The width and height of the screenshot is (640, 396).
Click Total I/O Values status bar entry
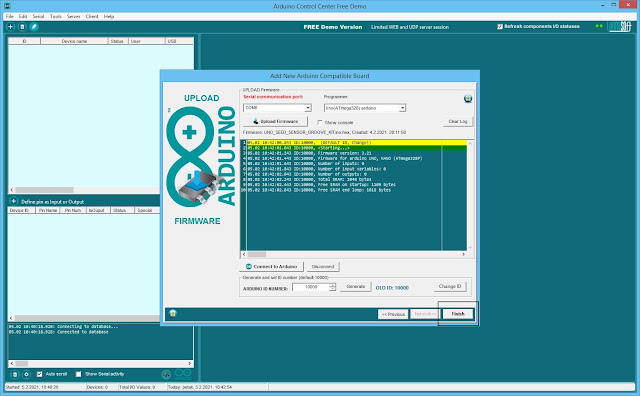pyautogui.click(x=137, y=387)
